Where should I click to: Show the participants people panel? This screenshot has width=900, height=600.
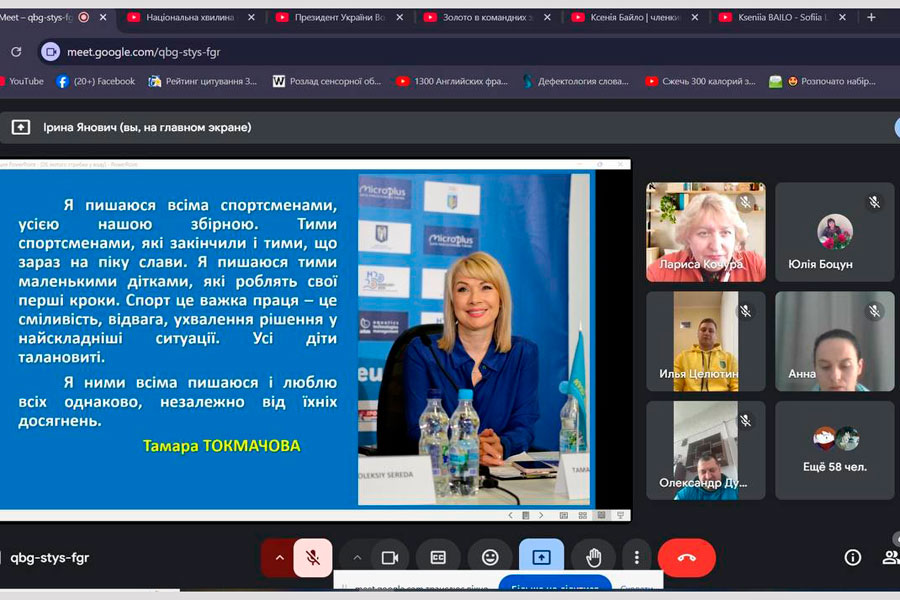890,558
